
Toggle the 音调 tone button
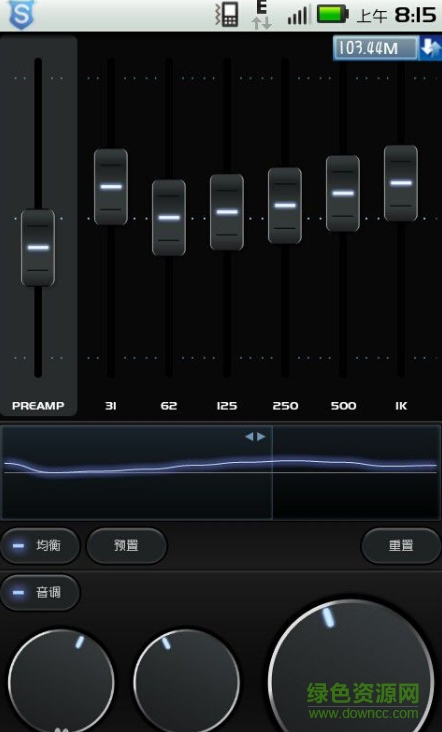[40, 592]
